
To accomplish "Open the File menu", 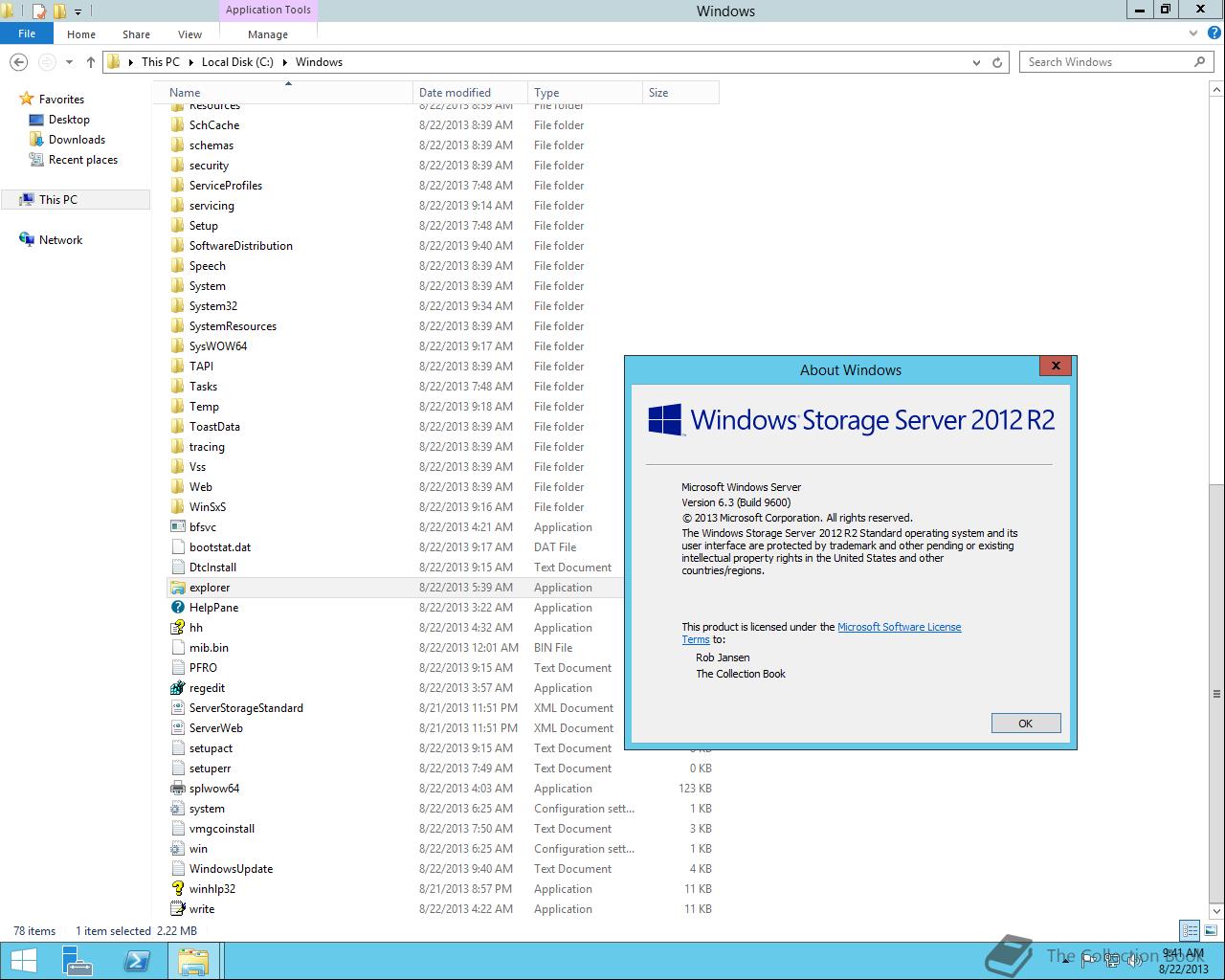I will pos(27,33).
